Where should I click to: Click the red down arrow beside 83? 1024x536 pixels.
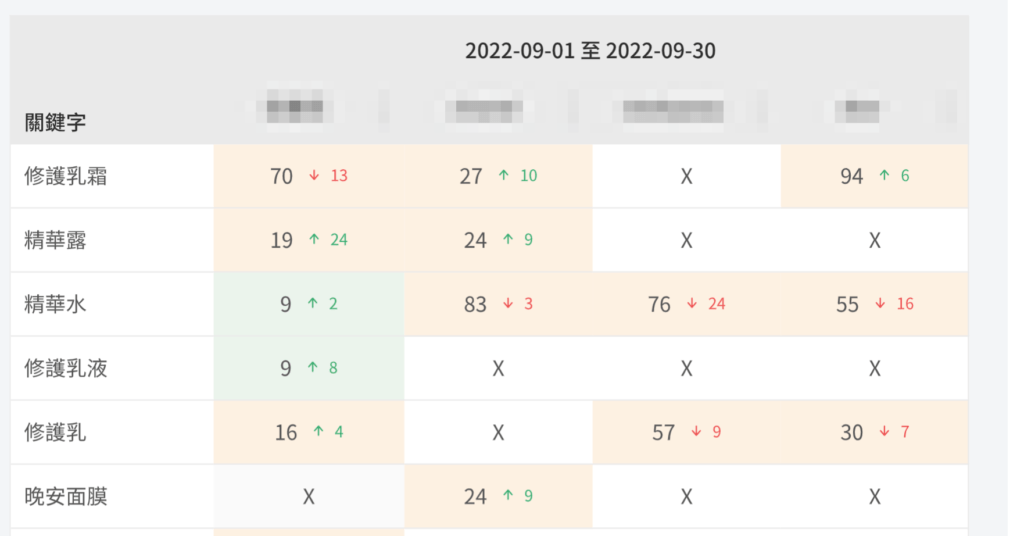click(508, 304)
